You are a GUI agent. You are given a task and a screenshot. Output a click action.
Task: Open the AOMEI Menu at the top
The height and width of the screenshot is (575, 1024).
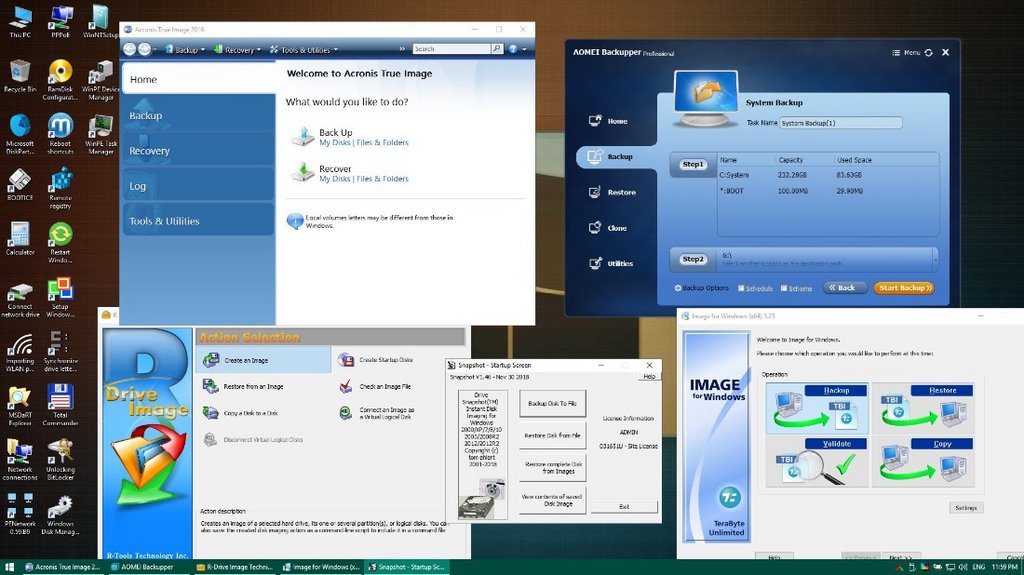click(906, 53)
